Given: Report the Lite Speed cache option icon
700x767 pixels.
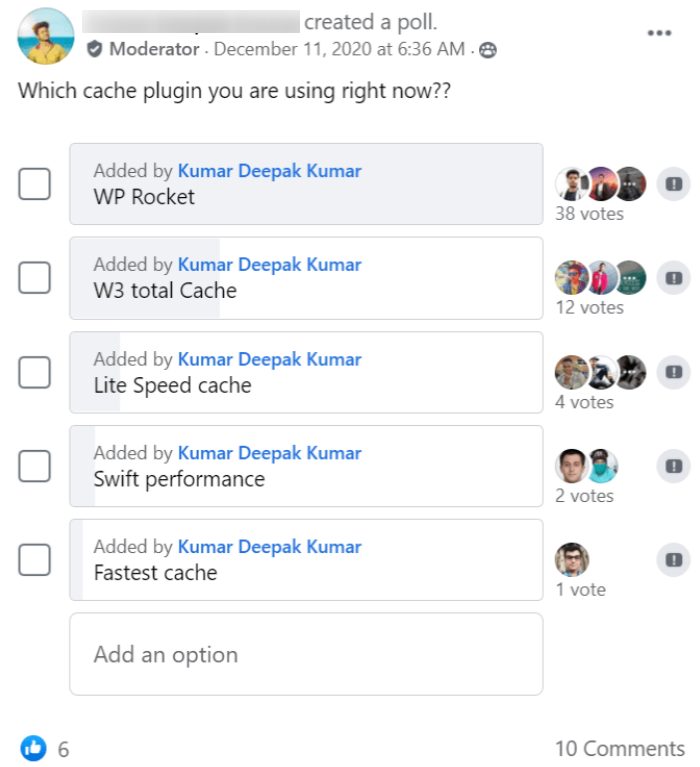Looking at the screenshot, I should (674, 372).
